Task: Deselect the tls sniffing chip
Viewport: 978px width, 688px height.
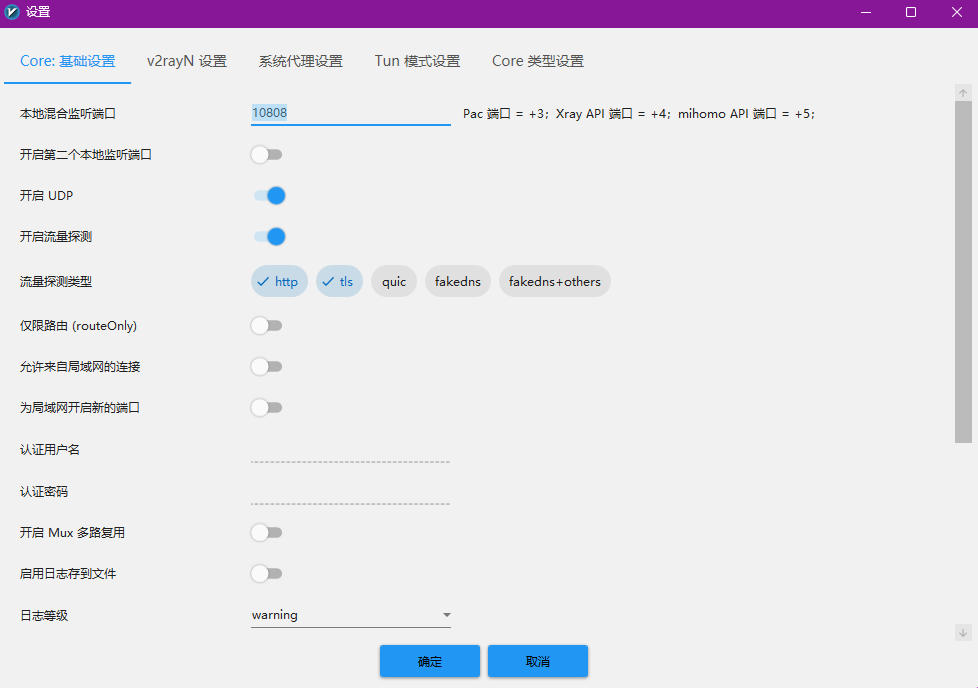Action: 339,281
